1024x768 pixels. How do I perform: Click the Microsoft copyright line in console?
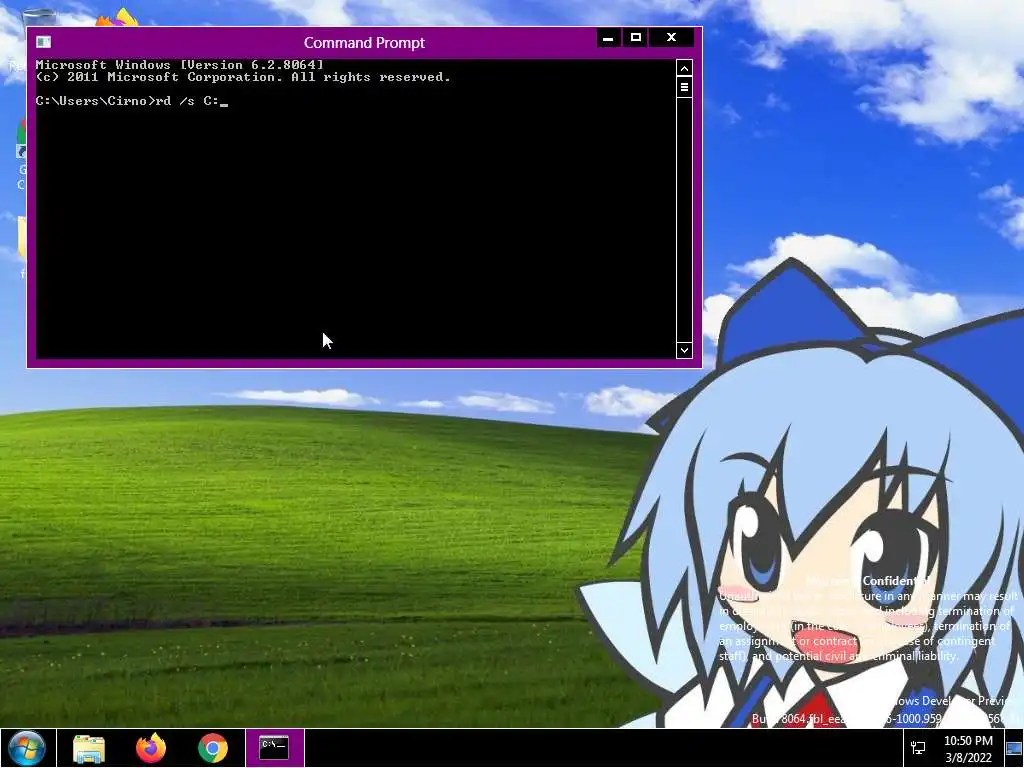tap(243, 77)
